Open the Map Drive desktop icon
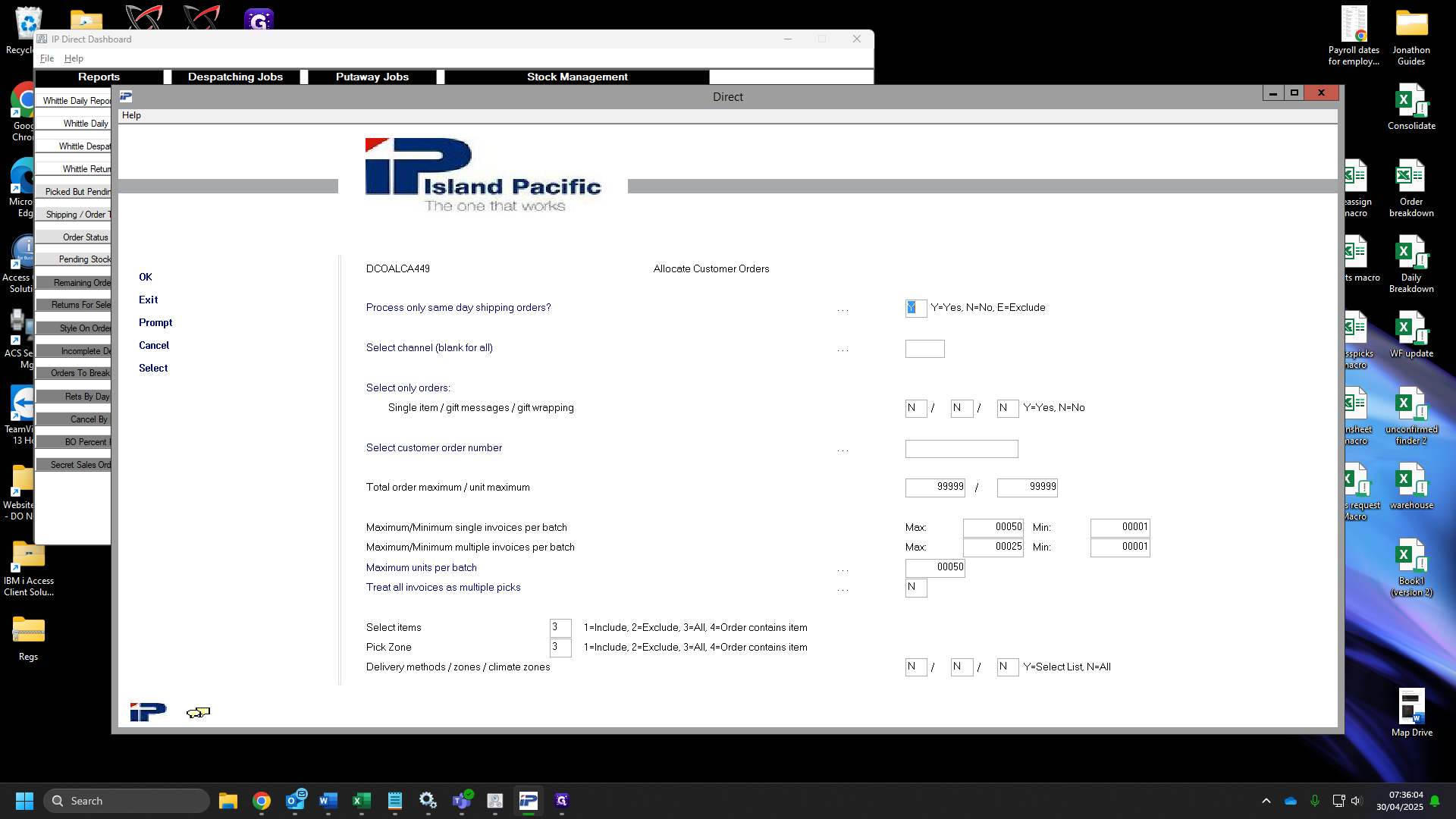Screen dimensions: 1456x819 (1411, 713)
